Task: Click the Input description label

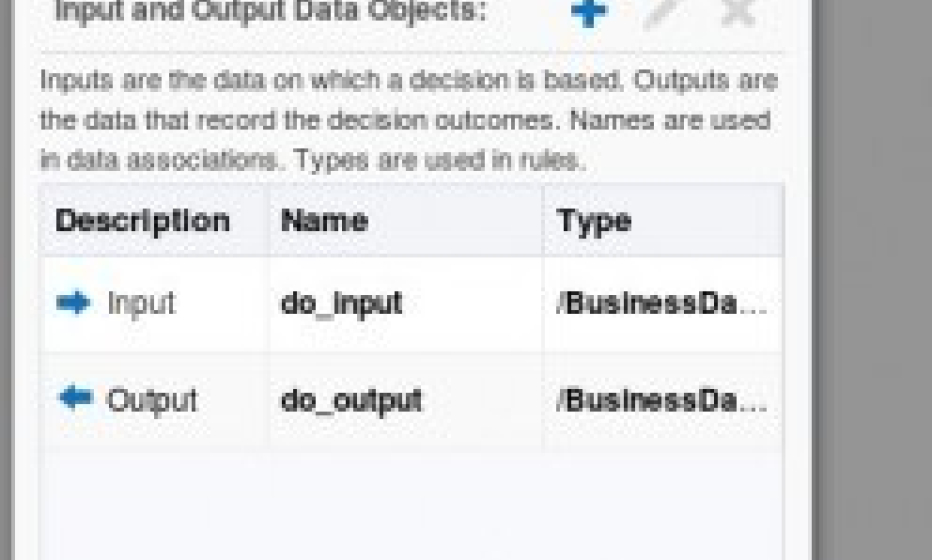Action: click(141, 304)
